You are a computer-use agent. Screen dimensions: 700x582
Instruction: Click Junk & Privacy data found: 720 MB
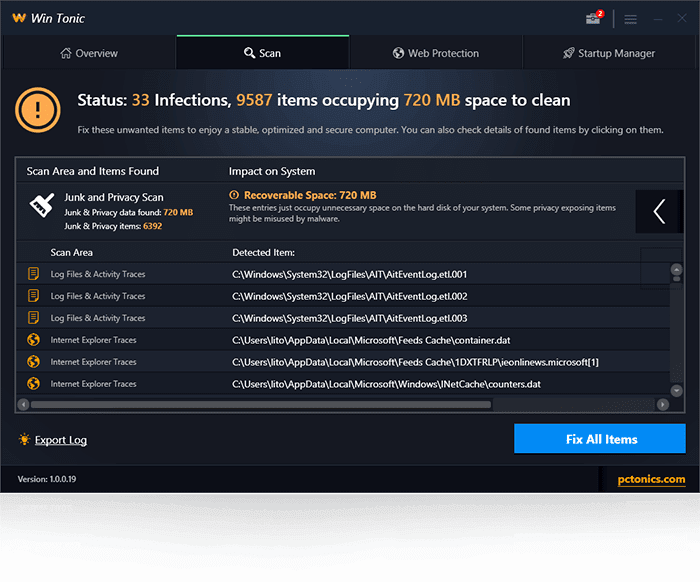pyautogui.click(x=129, y=212)
